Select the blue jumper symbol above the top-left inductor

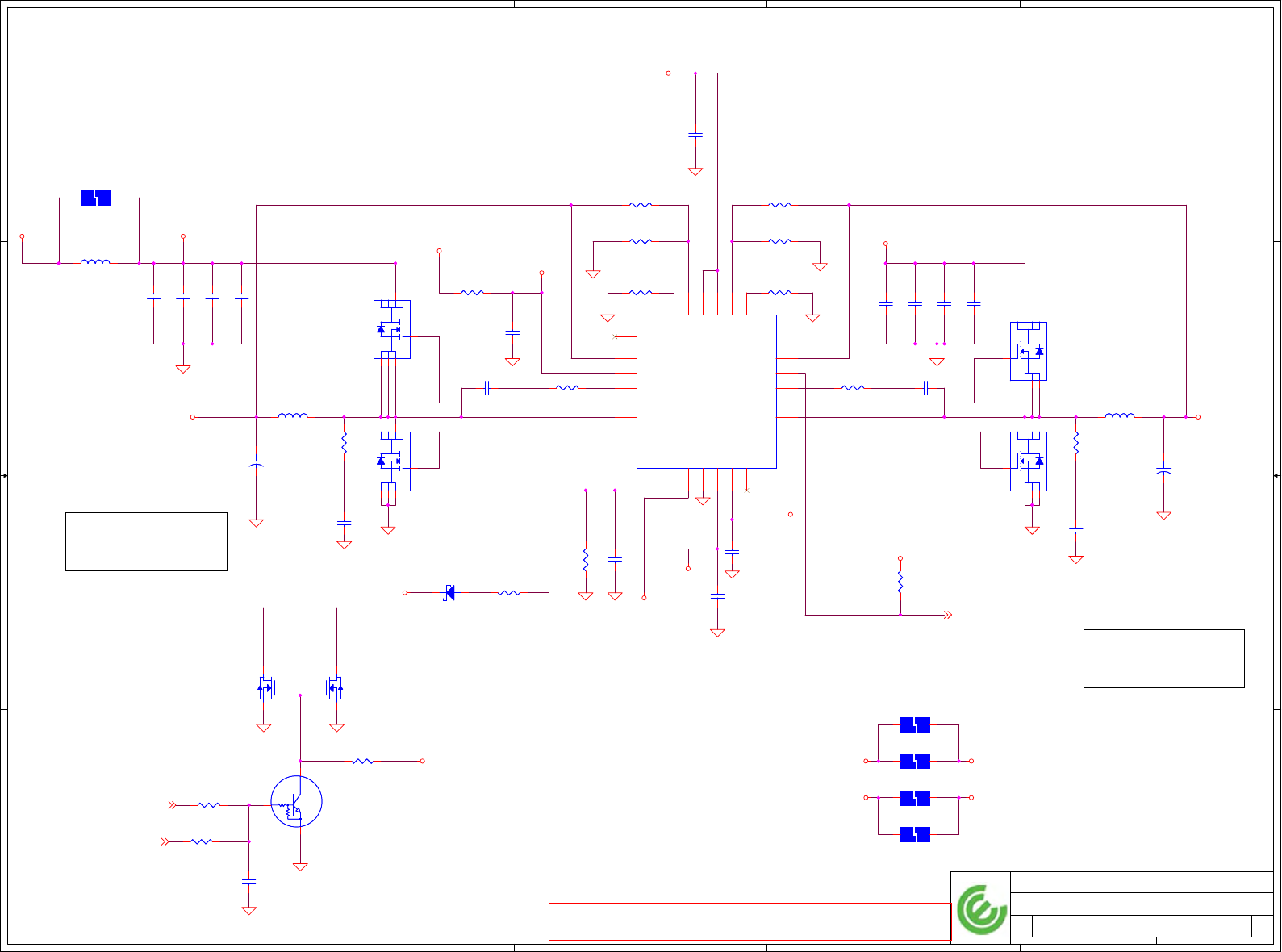pos(96,198)
